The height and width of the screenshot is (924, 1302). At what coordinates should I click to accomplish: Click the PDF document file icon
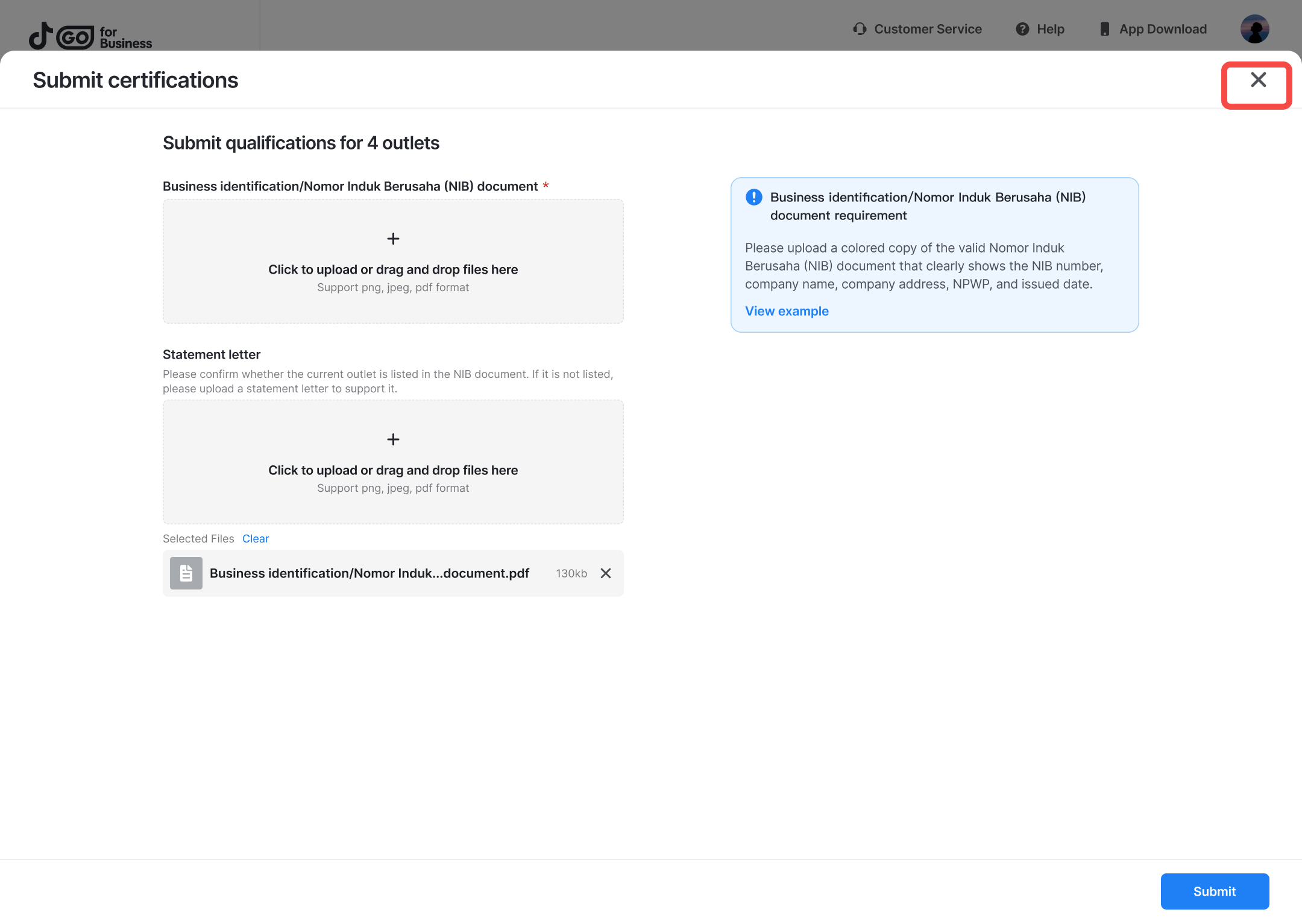(186, 573)
